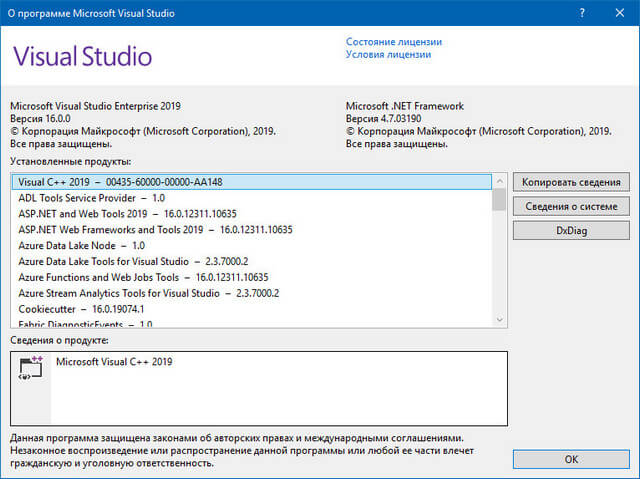Viewport: 640px width, 479px height.
Task: Open the Условия лицензии link
Action: pos(388,55)
